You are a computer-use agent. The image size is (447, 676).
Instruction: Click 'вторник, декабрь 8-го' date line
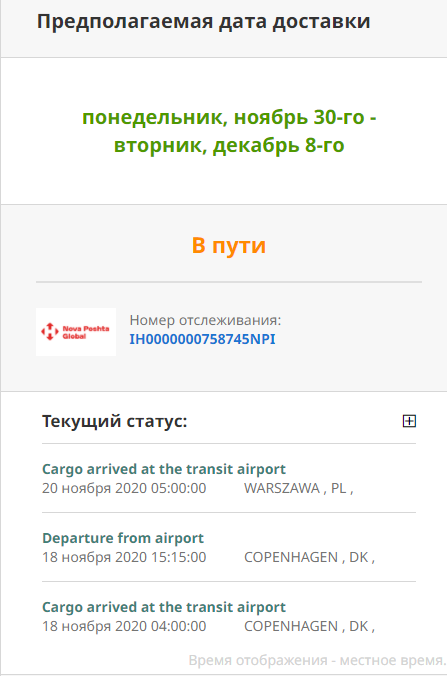pyautogui.click(x=229, y=145)
